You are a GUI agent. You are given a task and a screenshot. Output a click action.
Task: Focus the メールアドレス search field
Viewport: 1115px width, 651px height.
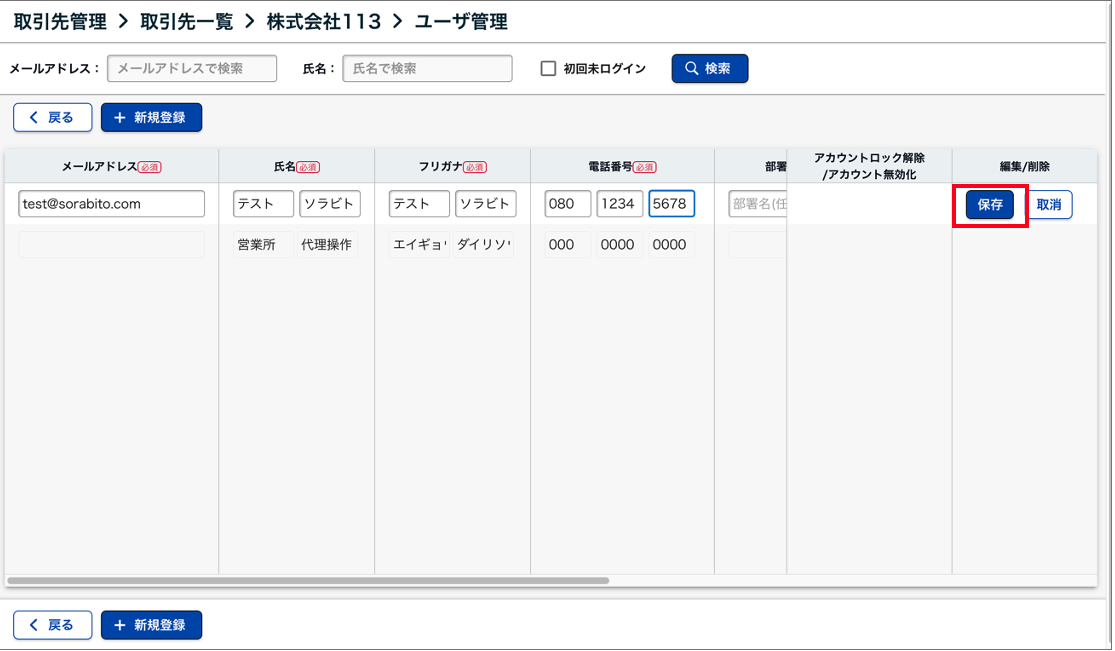(192, 69)
